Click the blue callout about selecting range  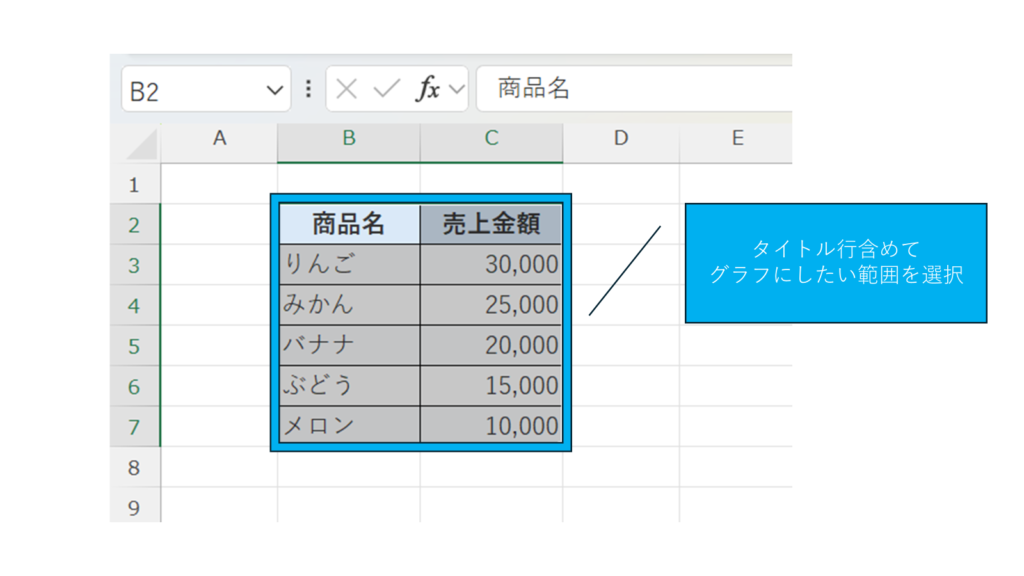(835, 263)
